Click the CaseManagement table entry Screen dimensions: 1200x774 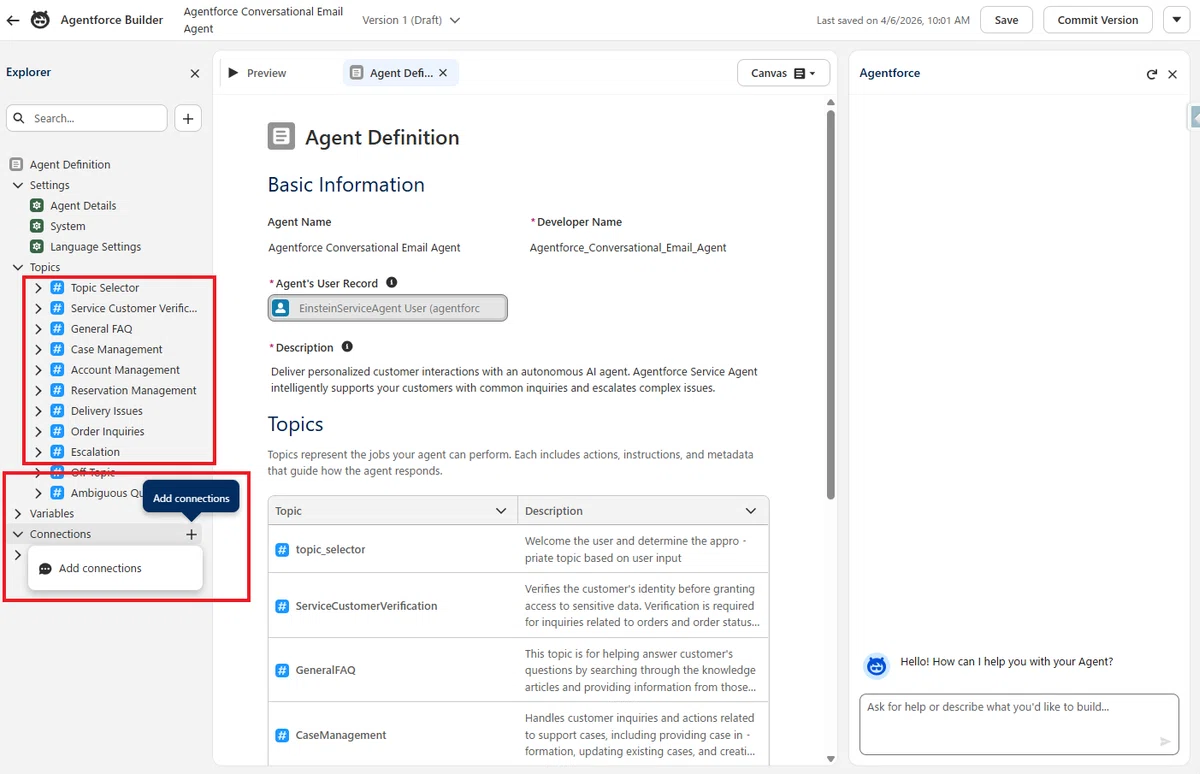[340, 735]
